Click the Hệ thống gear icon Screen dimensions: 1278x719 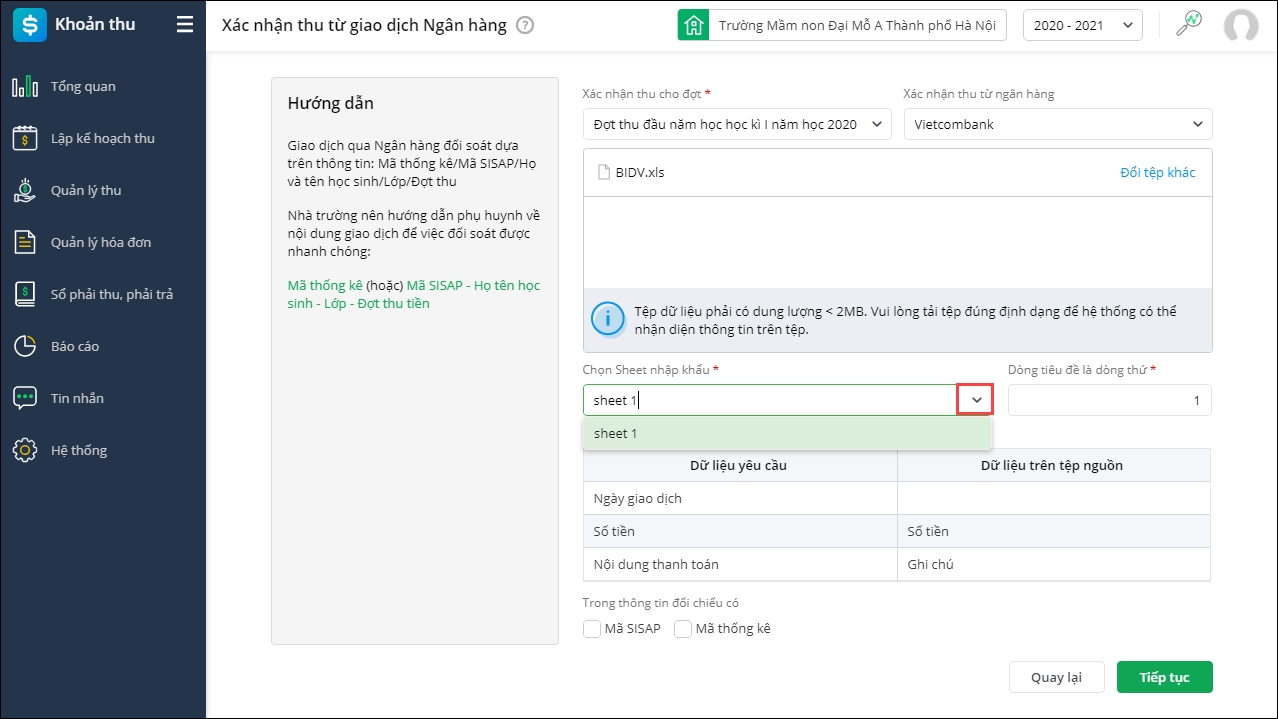[x=25, y=451]
